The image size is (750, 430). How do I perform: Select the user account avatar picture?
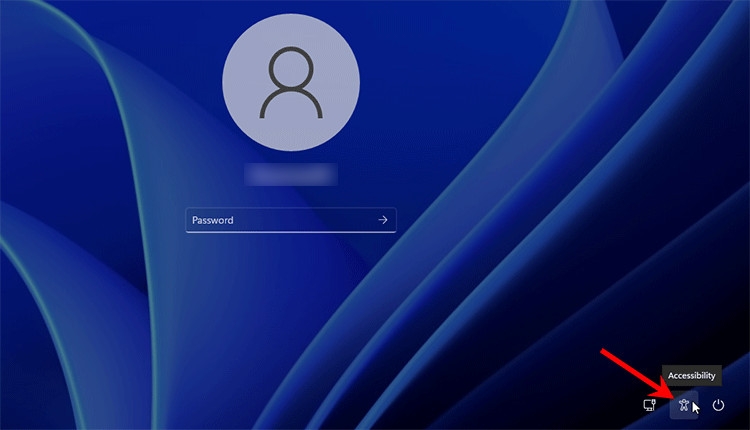[x=291, y=82]
